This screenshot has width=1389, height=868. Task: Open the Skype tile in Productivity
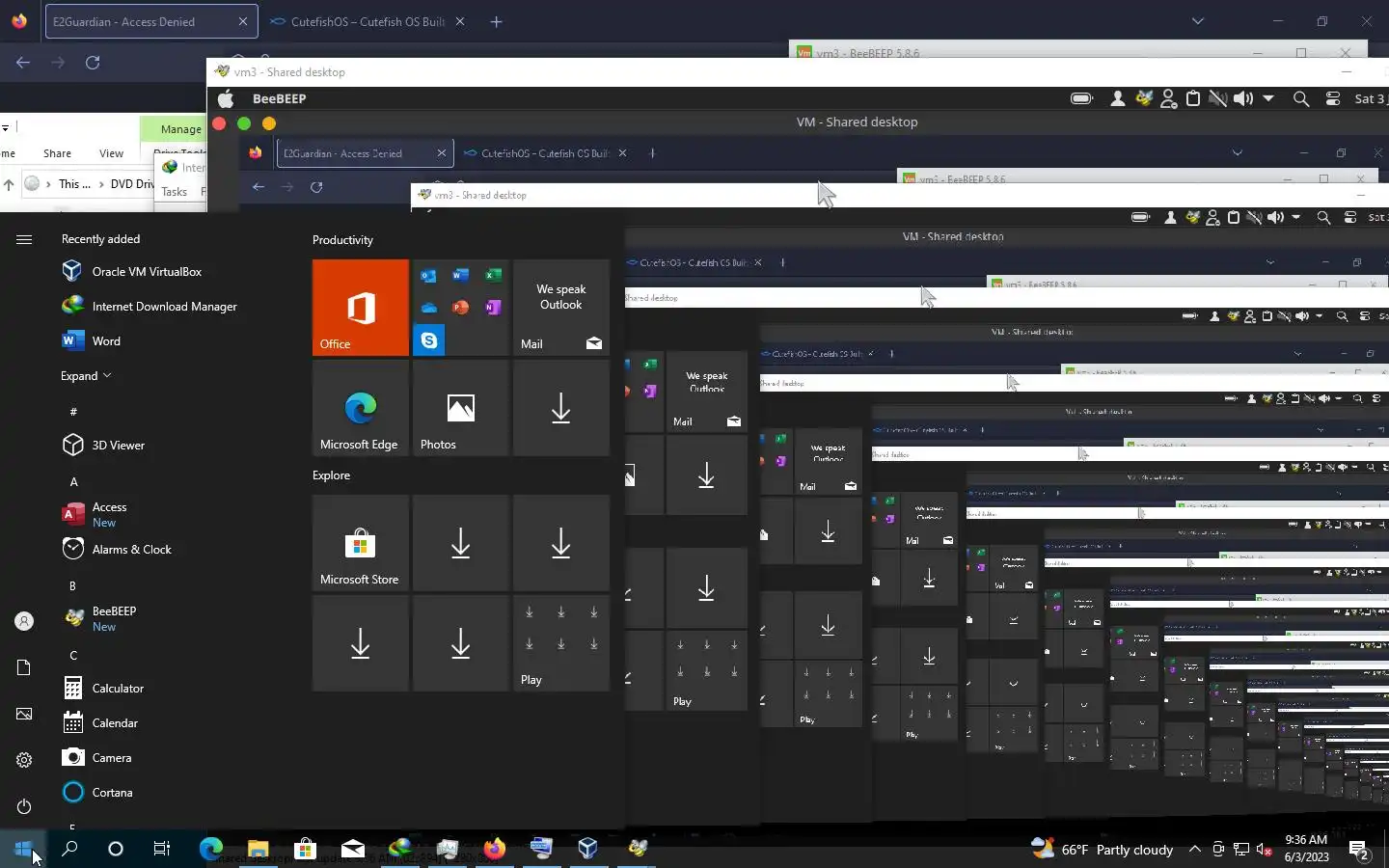(x=429, y=340)
